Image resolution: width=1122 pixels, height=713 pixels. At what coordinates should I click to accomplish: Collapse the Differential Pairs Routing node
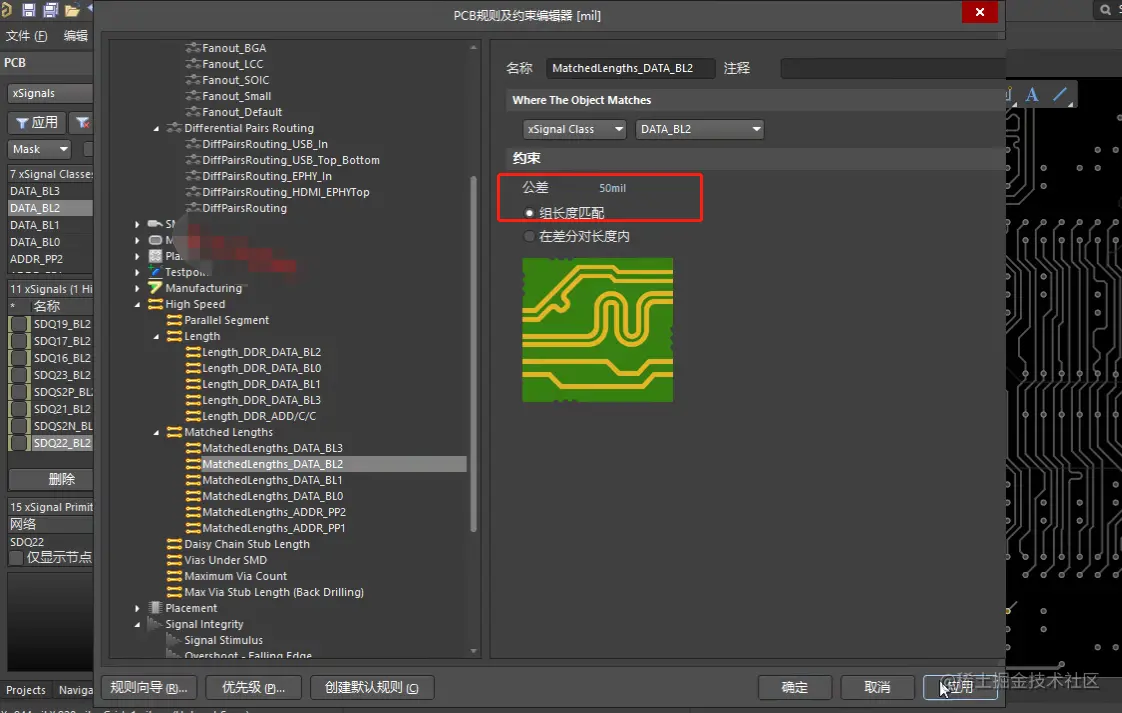coord(156,128)
